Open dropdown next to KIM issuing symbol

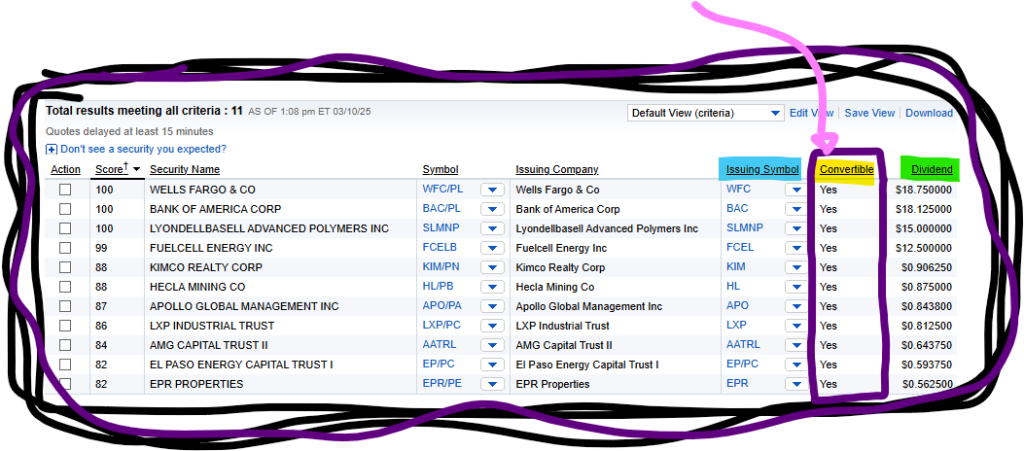pyautogui.click(x=796, y=268)
